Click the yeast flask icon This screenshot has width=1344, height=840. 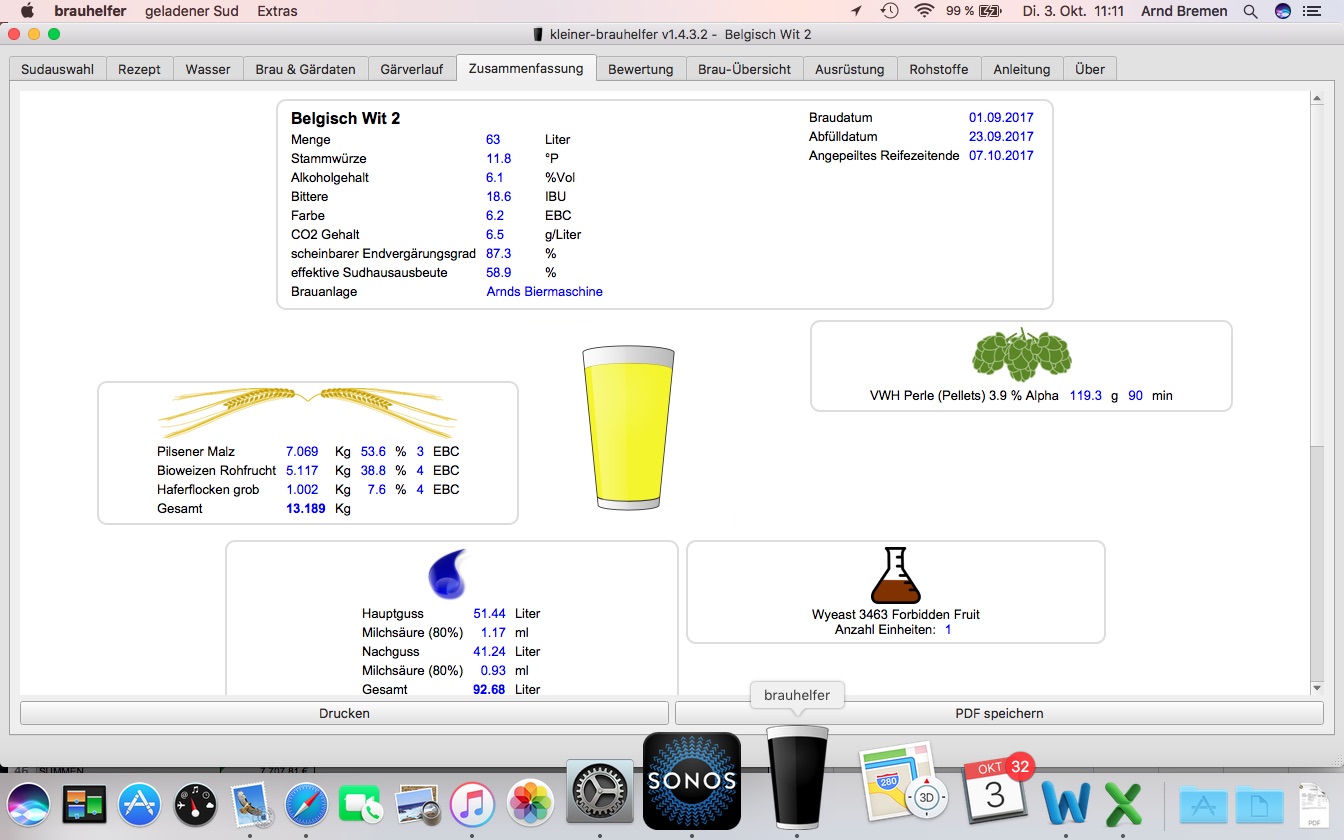click(x=895, y=575)
